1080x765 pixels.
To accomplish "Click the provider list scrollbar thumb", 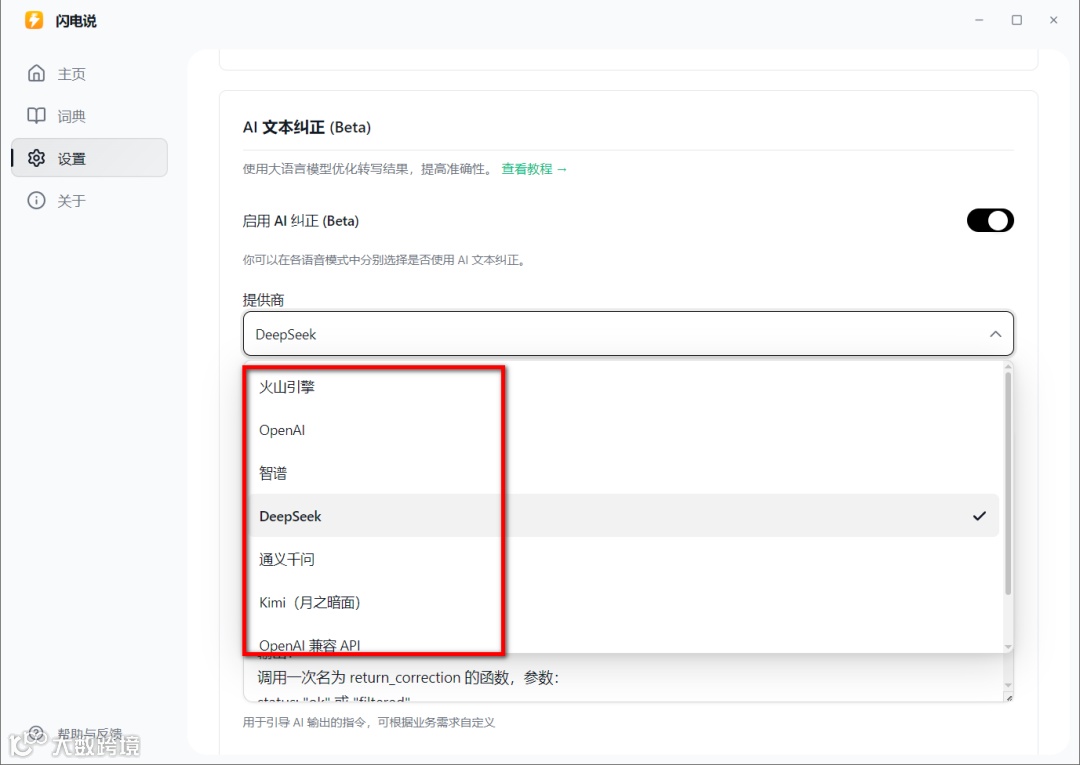I will (1008, 483).
